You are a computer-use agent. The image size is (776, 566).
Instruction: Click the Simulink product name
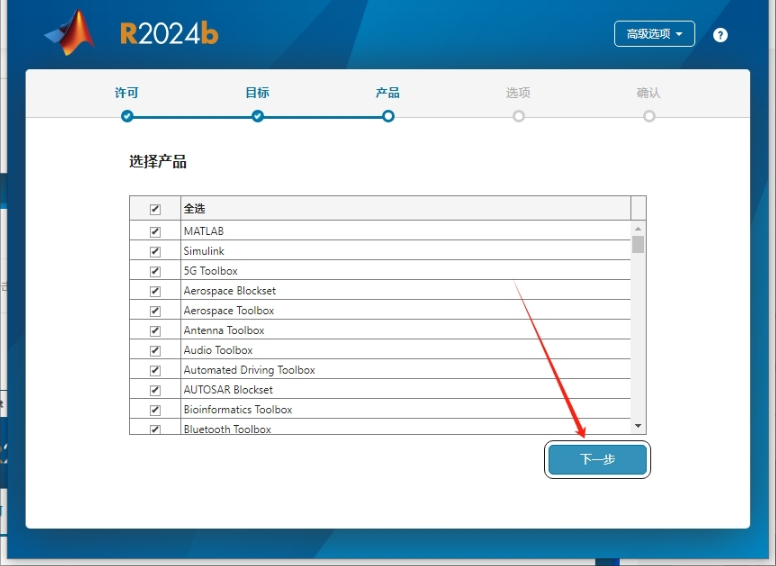point(204,251)
